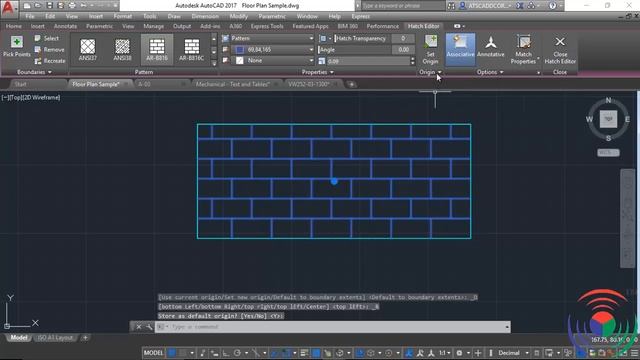Image resolution: width=640 pixels, height=360 pixels.
Task: Click Help question mark icon
Action: tap(552, 6)
